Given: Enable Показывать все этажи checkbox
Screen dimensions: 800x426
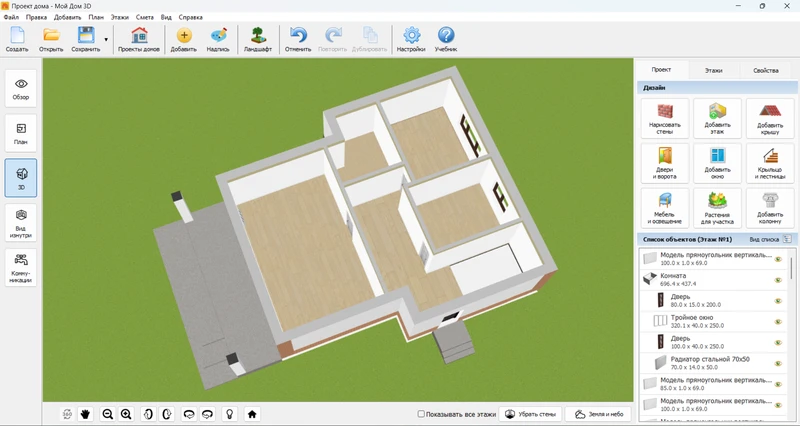Looking at the screenshot, I should [x=420, y=413].
